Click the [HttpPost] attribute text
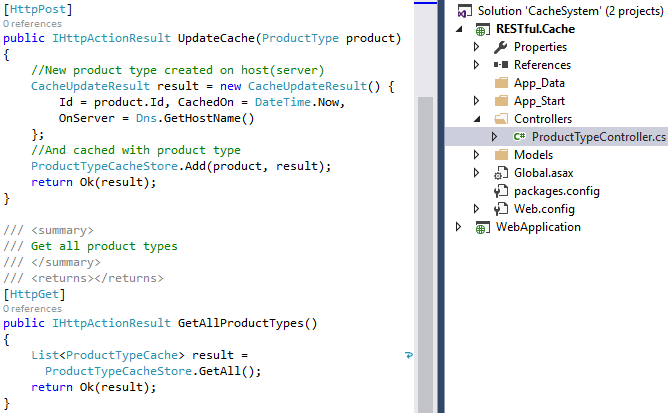The width and height of the screenshot is (668, 413). 38,9
